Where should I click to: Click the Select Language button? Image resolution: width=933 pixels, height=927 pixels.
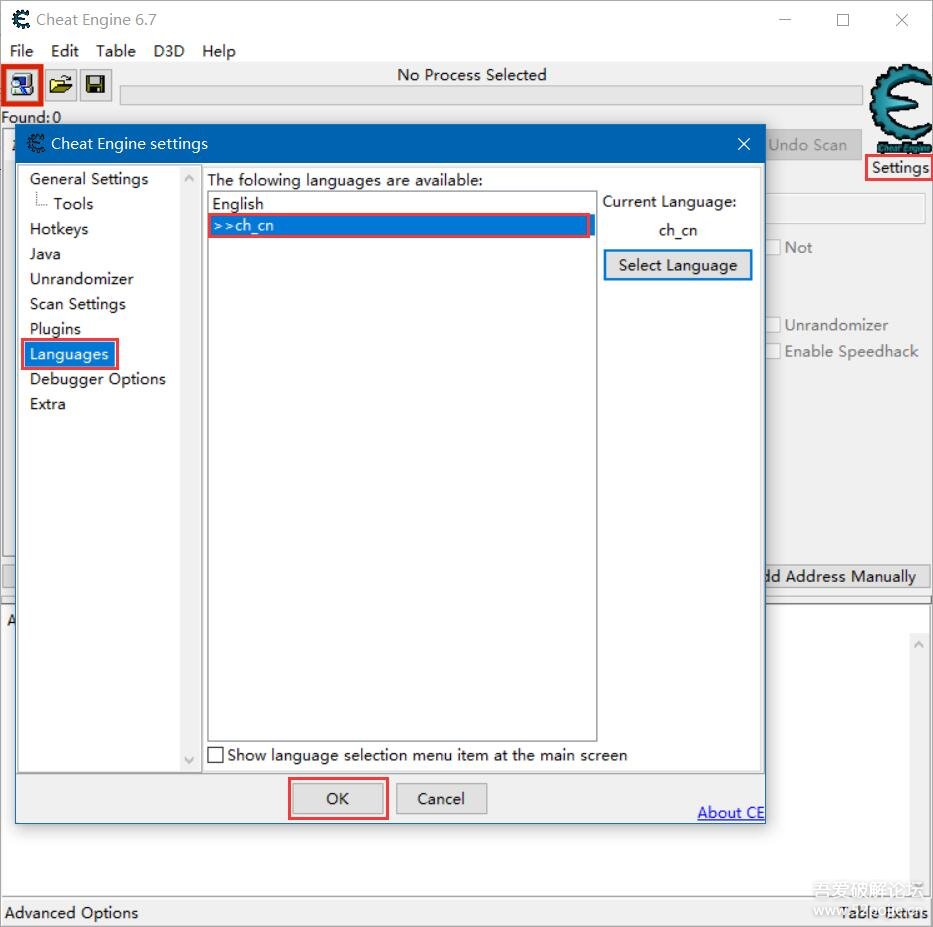(x=678, y=265)
